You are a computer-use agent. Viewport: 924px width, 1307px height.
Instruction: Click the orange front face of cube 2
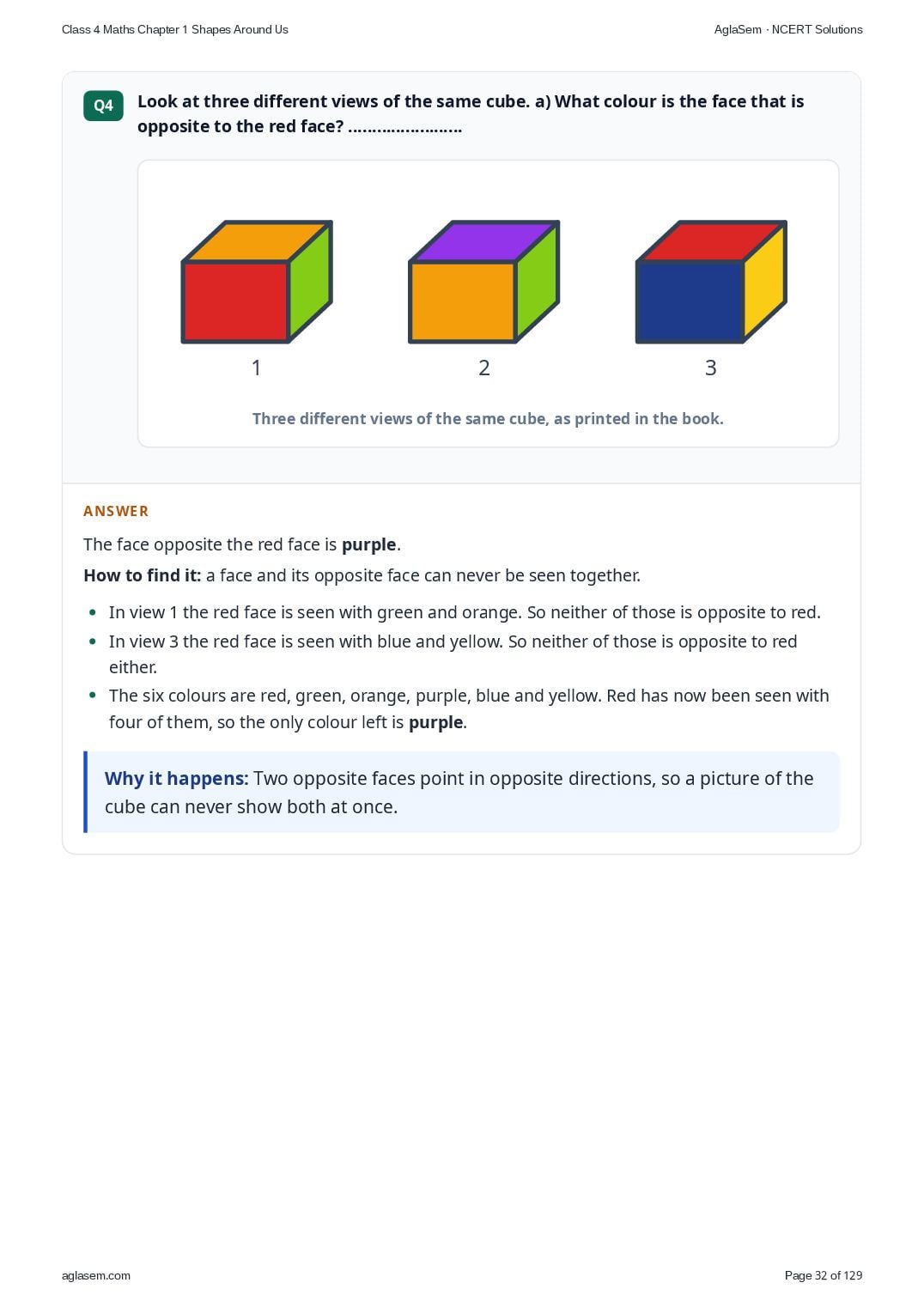pyautogui.click(x=463, y=301)
